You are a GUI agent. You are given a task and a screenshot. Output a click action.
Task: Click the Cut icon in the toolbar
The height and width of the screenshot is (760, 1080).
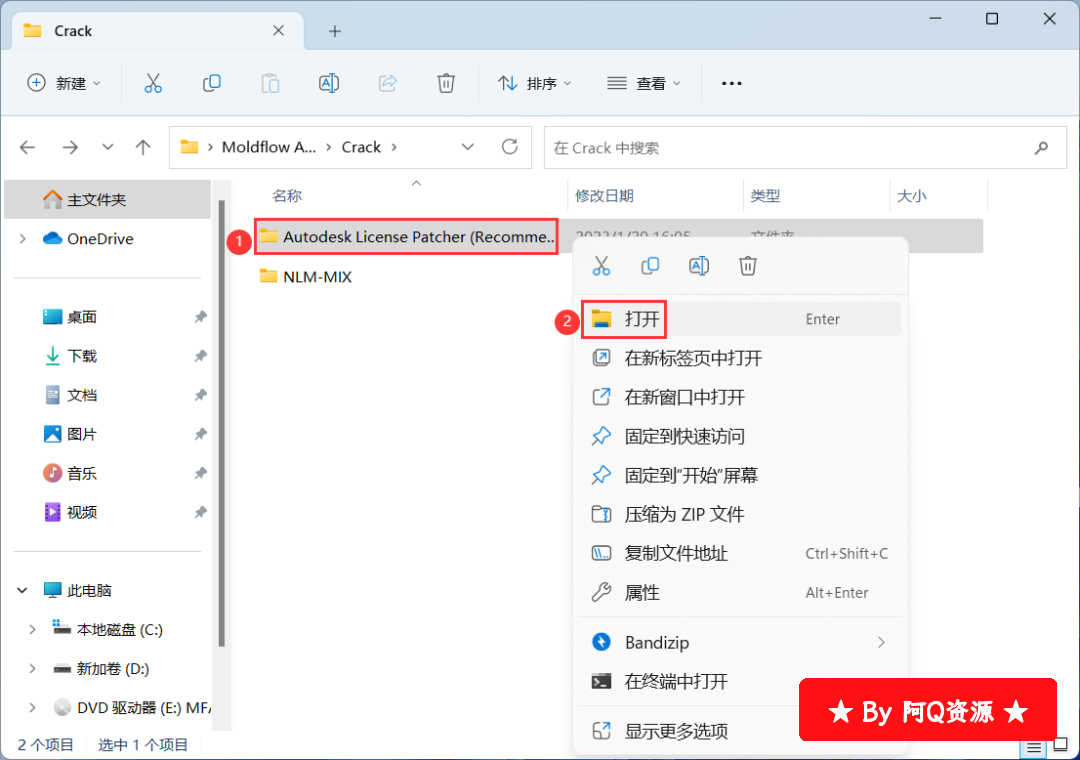coord(153,83)
